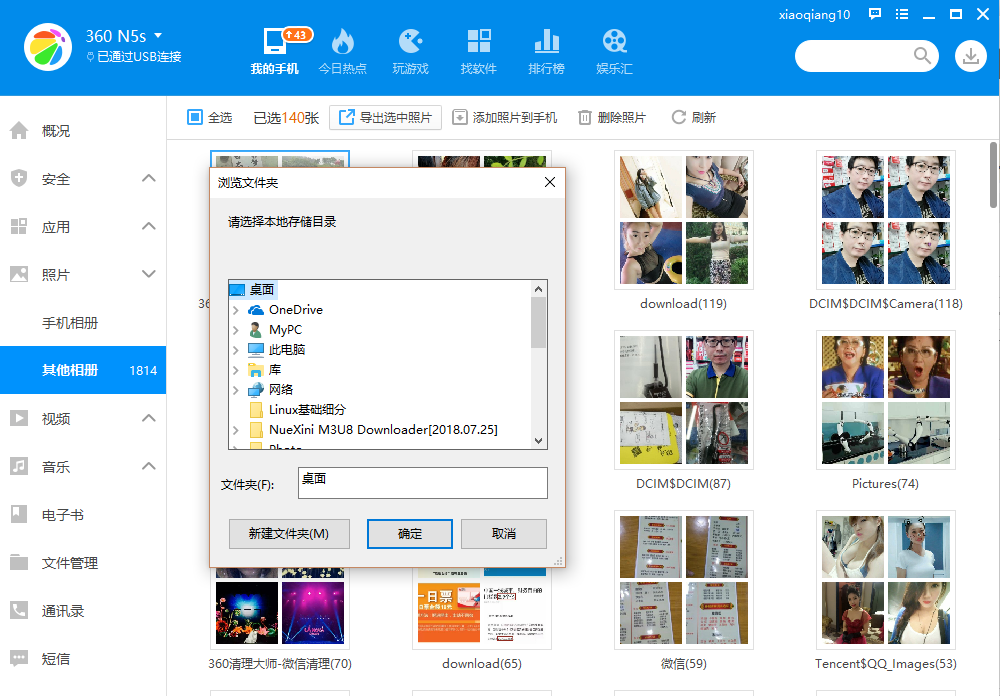Viewport: 1000px width, 696px height.
Task: Open the Pictures(74) album
Action: [x=886, y=400]
